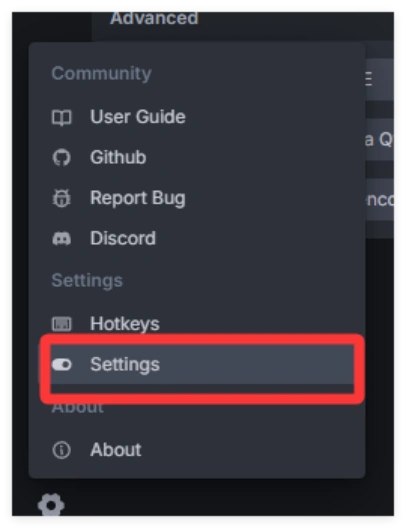Screen dimensions: 406x528
Task: Click the gear icon below the menu
Action: (x=51, y=505)
